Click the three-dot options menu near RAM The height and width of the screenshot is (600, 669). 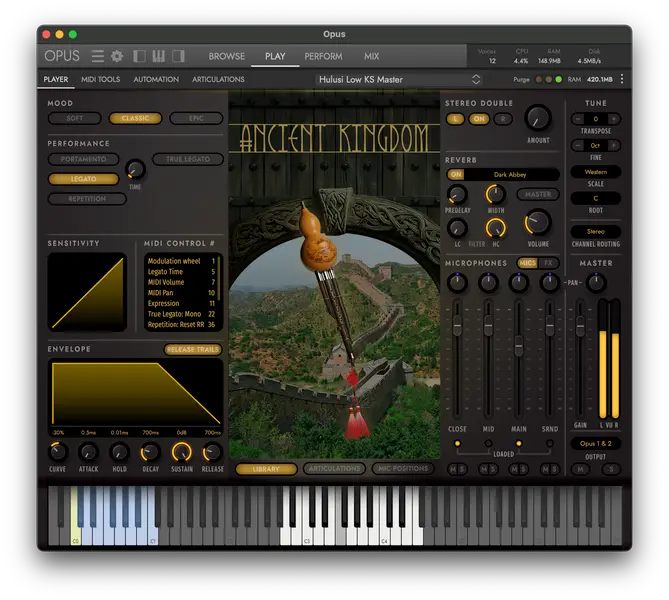(x=622, y=79)
